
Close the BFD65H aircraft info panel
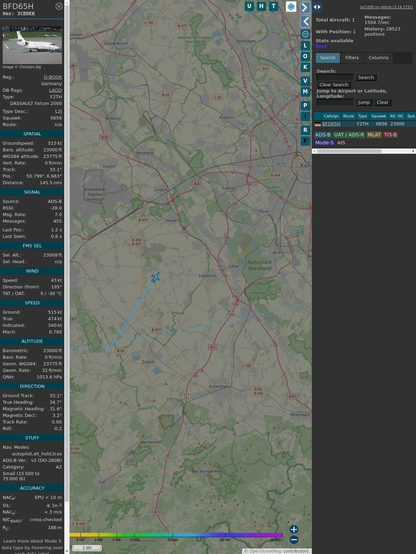pos(59,6)
